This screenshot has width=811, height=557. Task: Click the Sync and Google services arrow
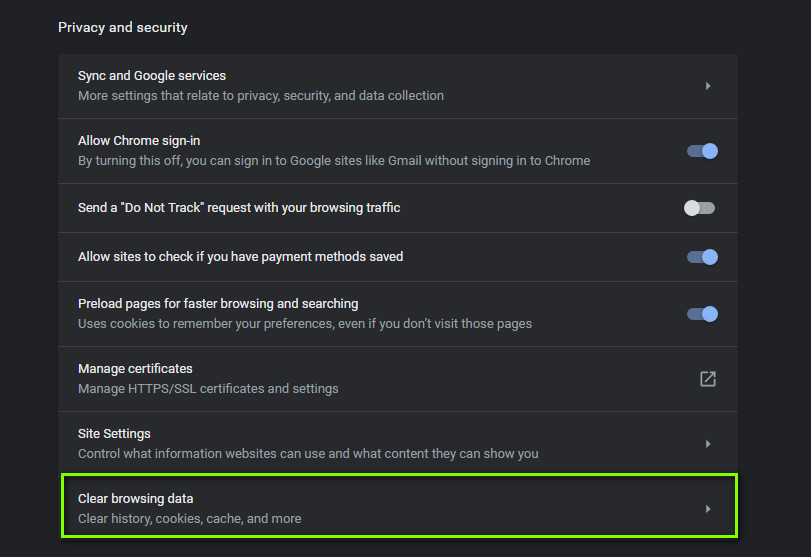pyautogui.click(x=707, y=86)
